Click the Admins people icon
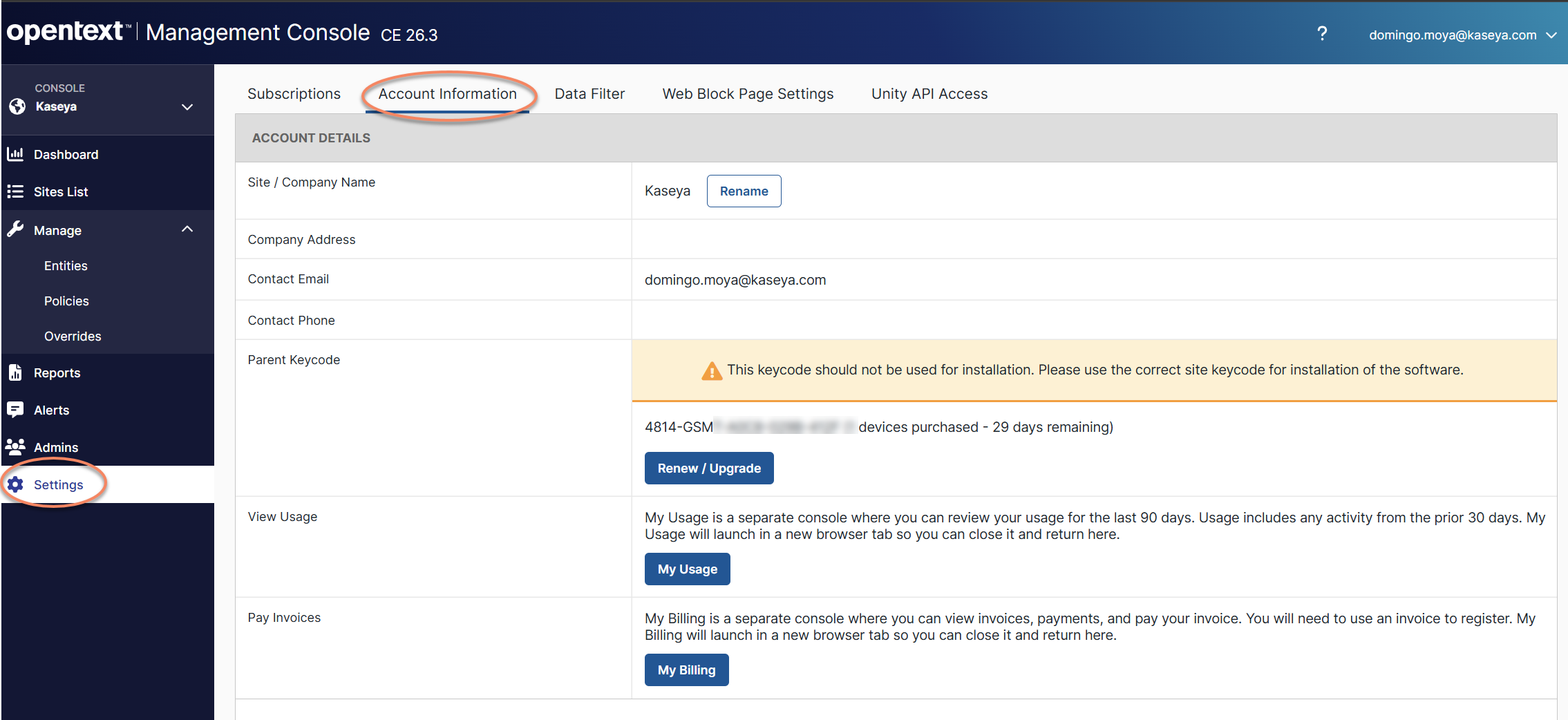 coord(15,446)
